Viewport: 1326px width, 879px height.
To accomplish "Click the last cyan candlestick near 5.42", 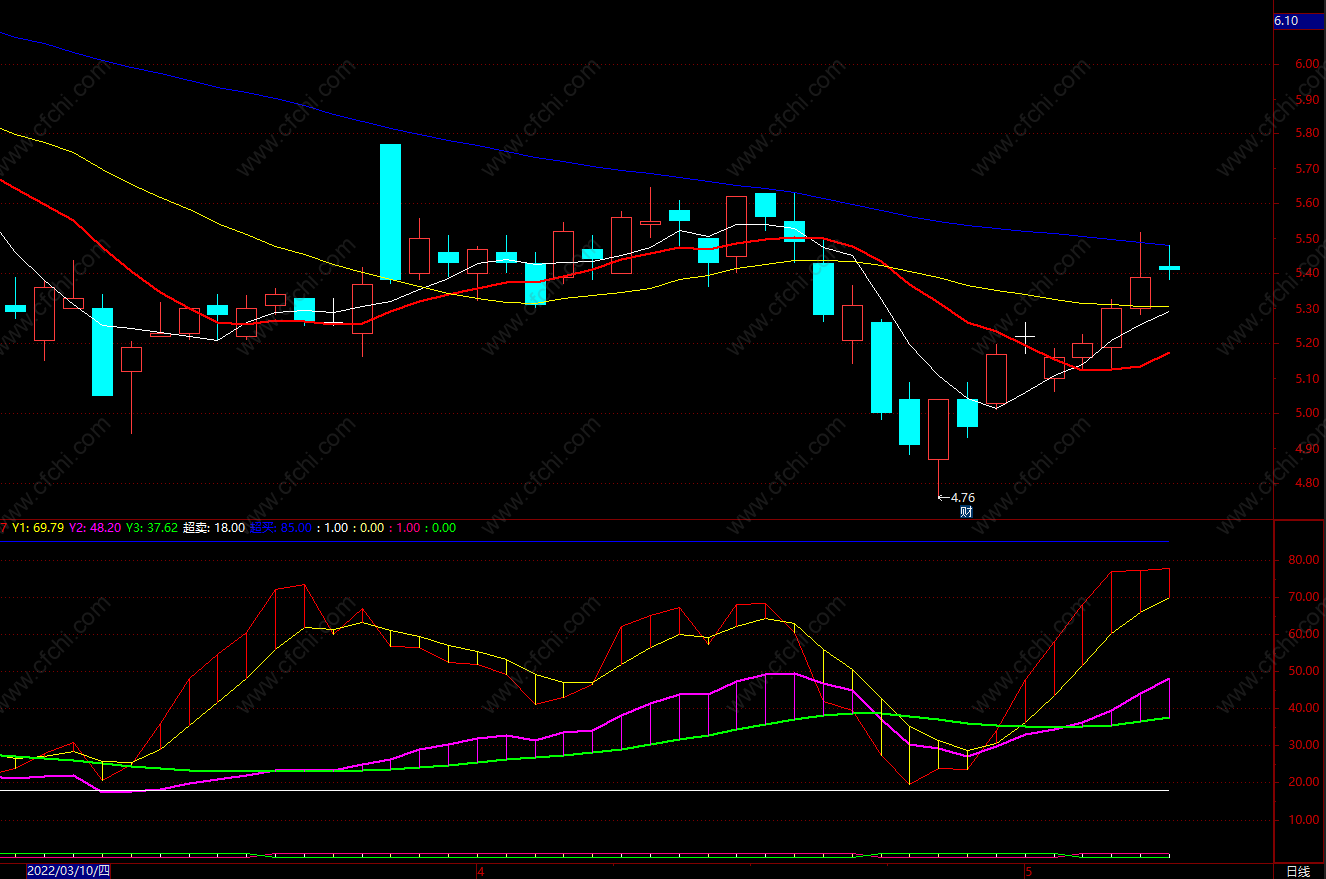I will point(1169,266).
